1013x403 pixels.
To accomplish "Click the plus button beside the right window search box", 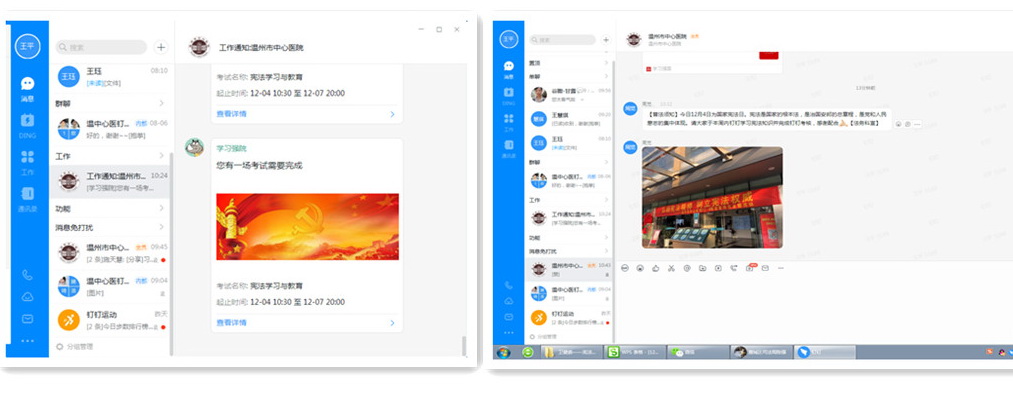I will coord(605,40).
